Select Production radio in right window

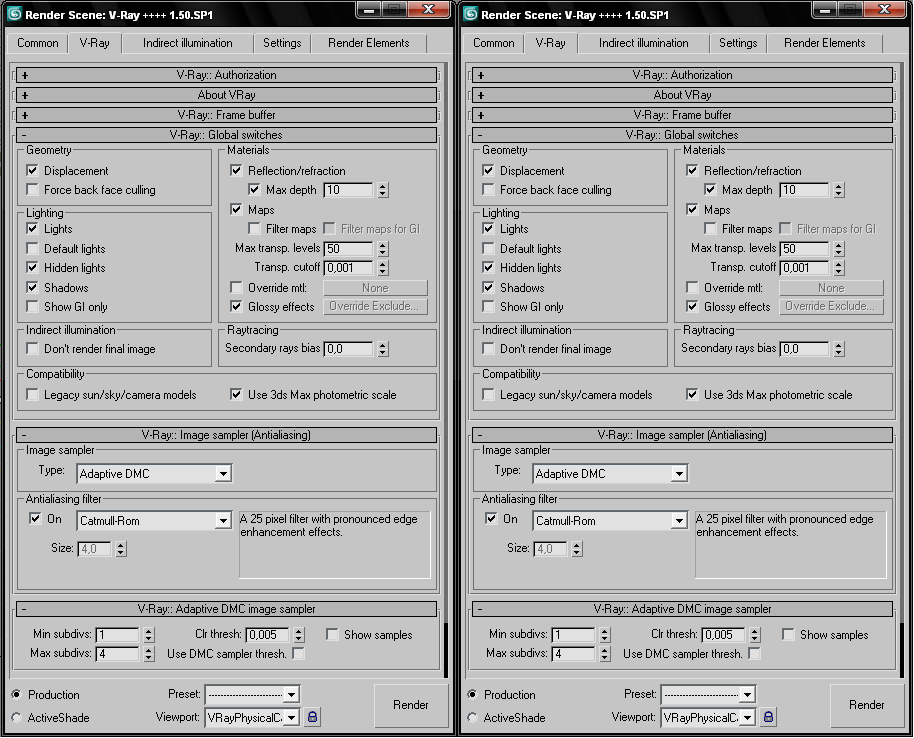(x=472, y=694)
